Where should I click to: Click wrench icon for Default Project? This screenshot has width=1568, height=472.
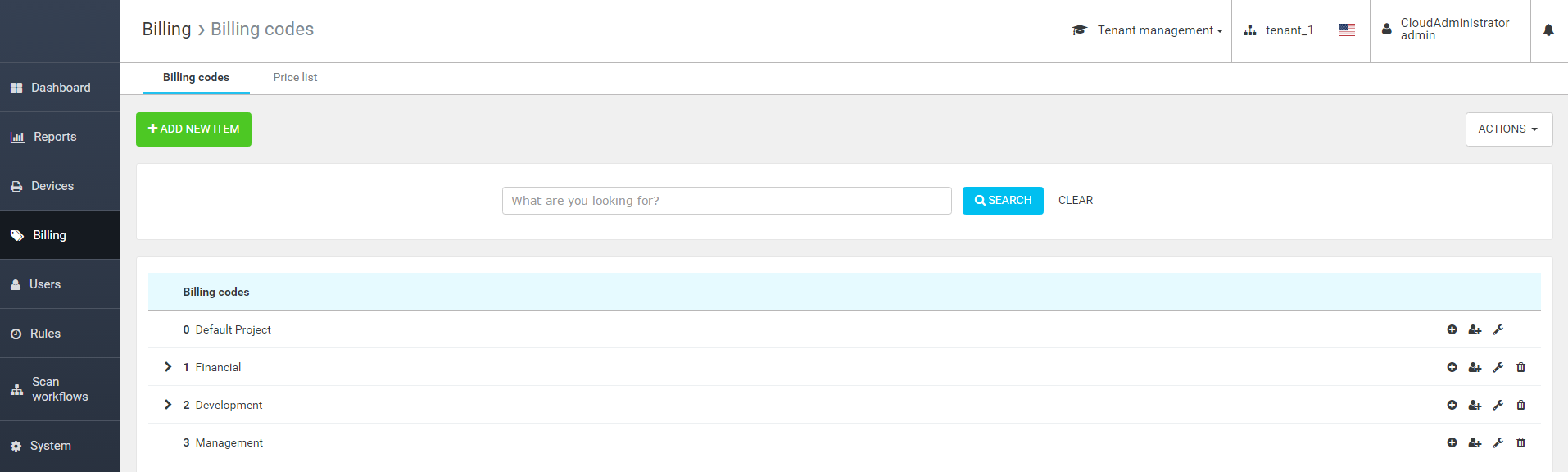coord(1498,329)
